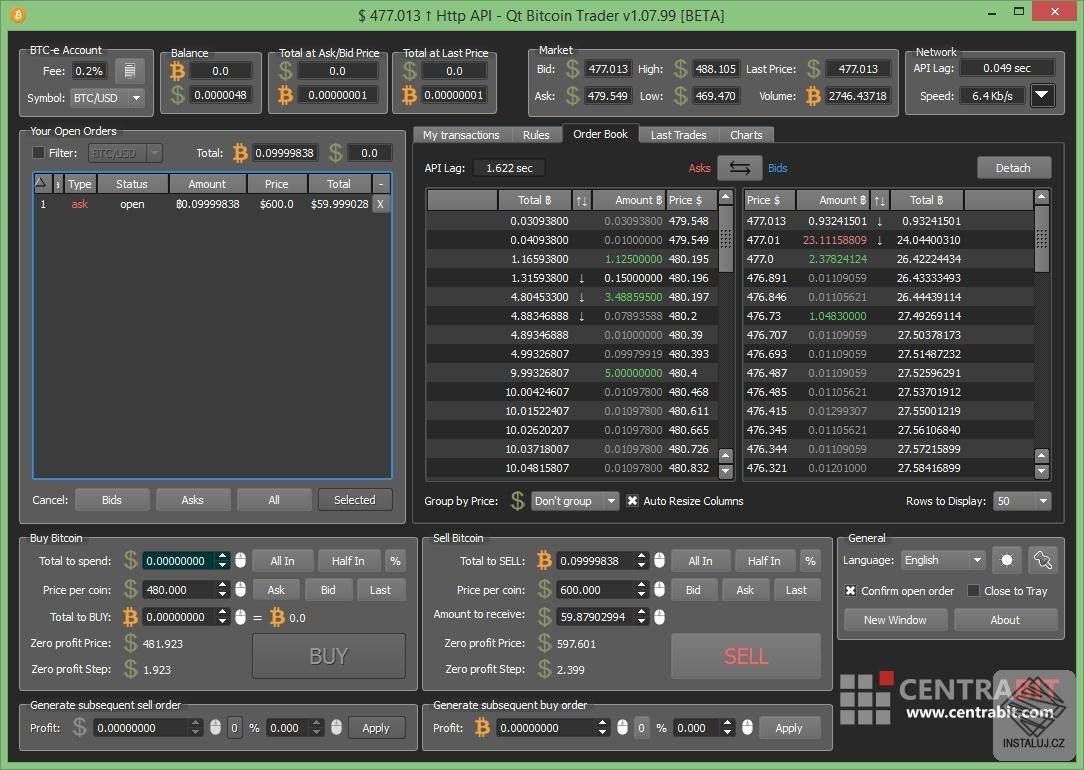Uncheck the Confirm open order checkbox
Screen dimensions: 1084x770
point(849,590)
